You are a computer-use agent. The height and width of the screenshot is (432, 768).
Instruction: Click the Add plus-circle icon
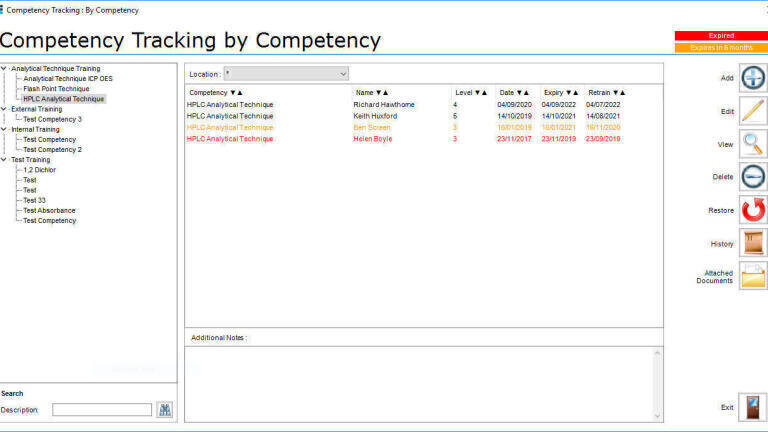[x=753, y=78]
